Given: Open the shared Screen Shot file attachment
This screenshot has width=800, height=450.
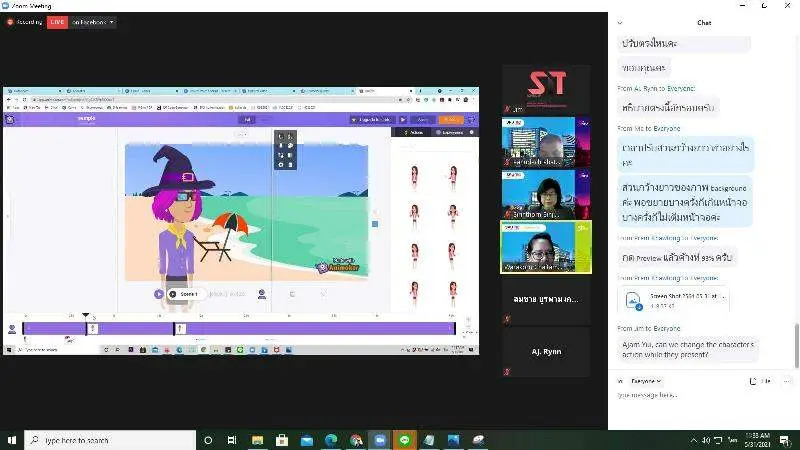Looking at the screenshot, I should (x=672, y=299).
